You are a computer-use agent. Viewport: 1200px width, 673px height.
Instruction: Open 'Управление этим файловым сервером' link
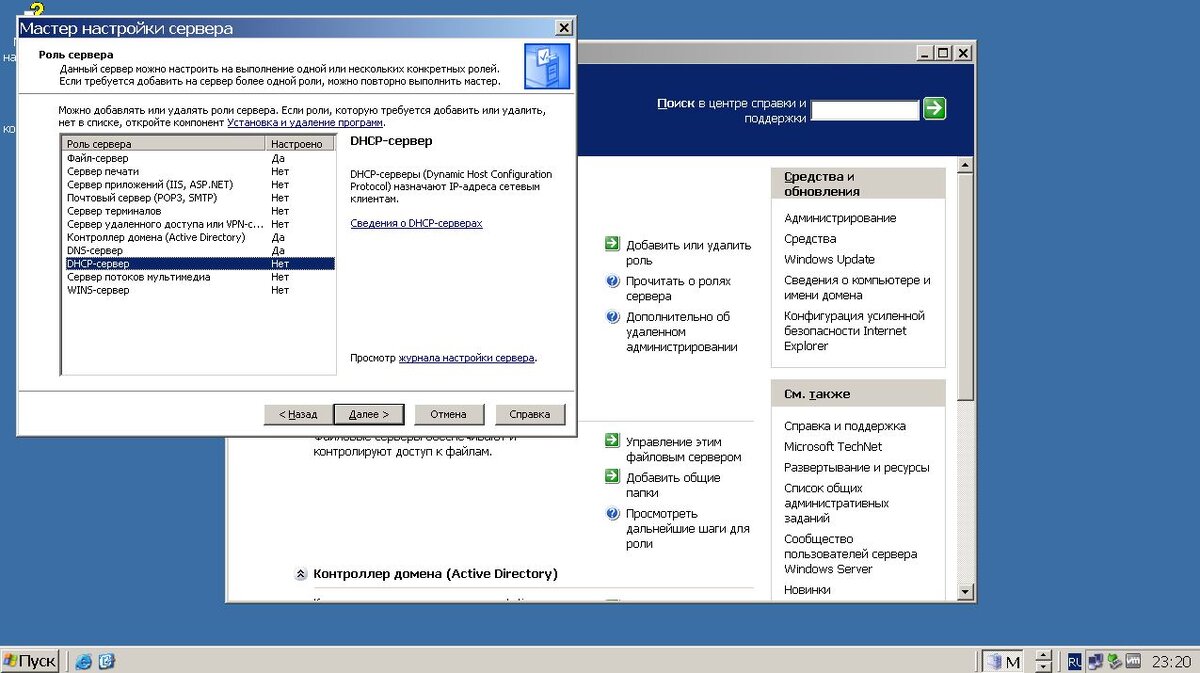coord(684,449)
